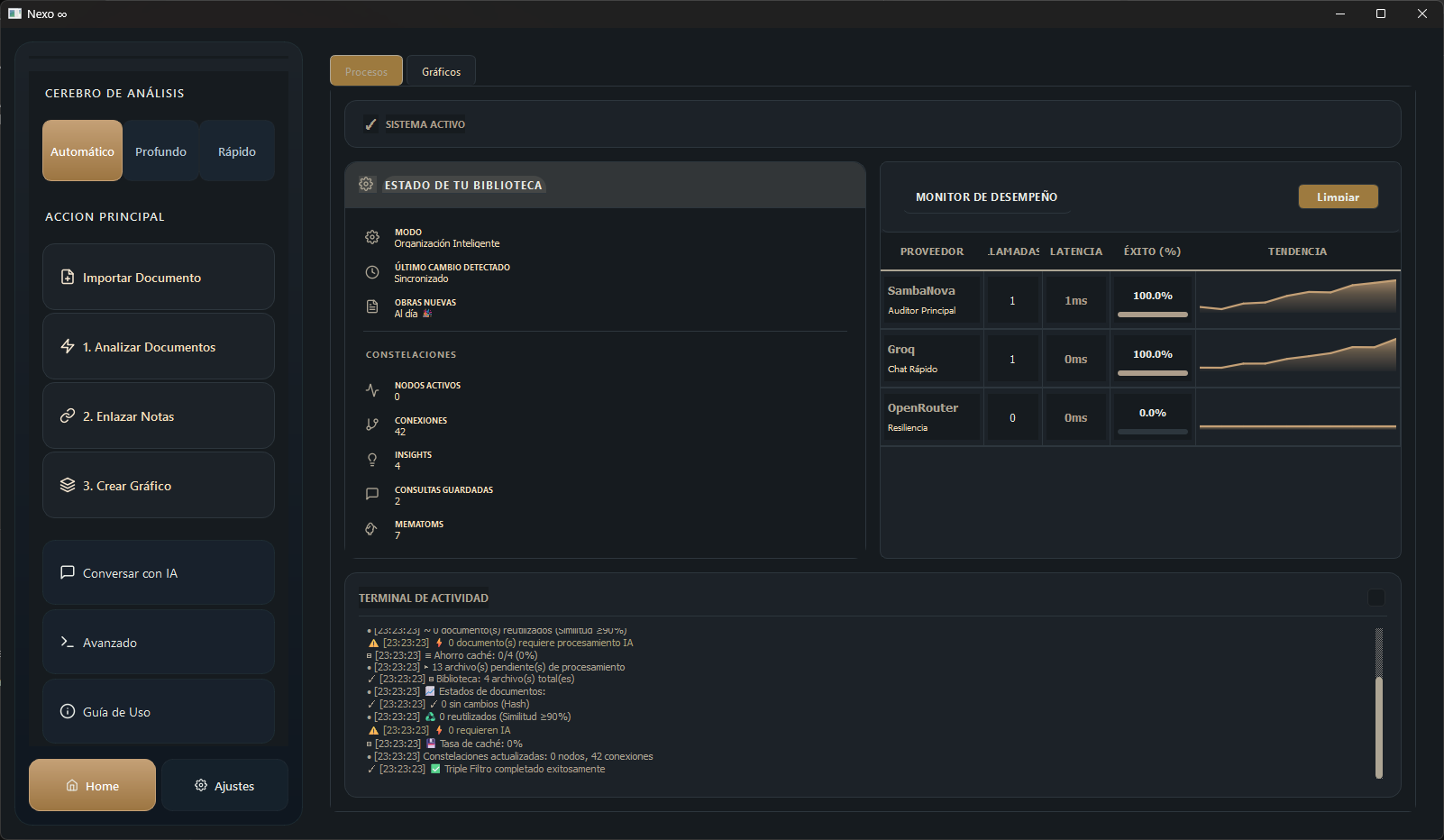The width and height of the screenshot is (1444, 840).
Task: Toggle the checkbox in Terminal de Actividad header
Action: (x=1376, y=598)
